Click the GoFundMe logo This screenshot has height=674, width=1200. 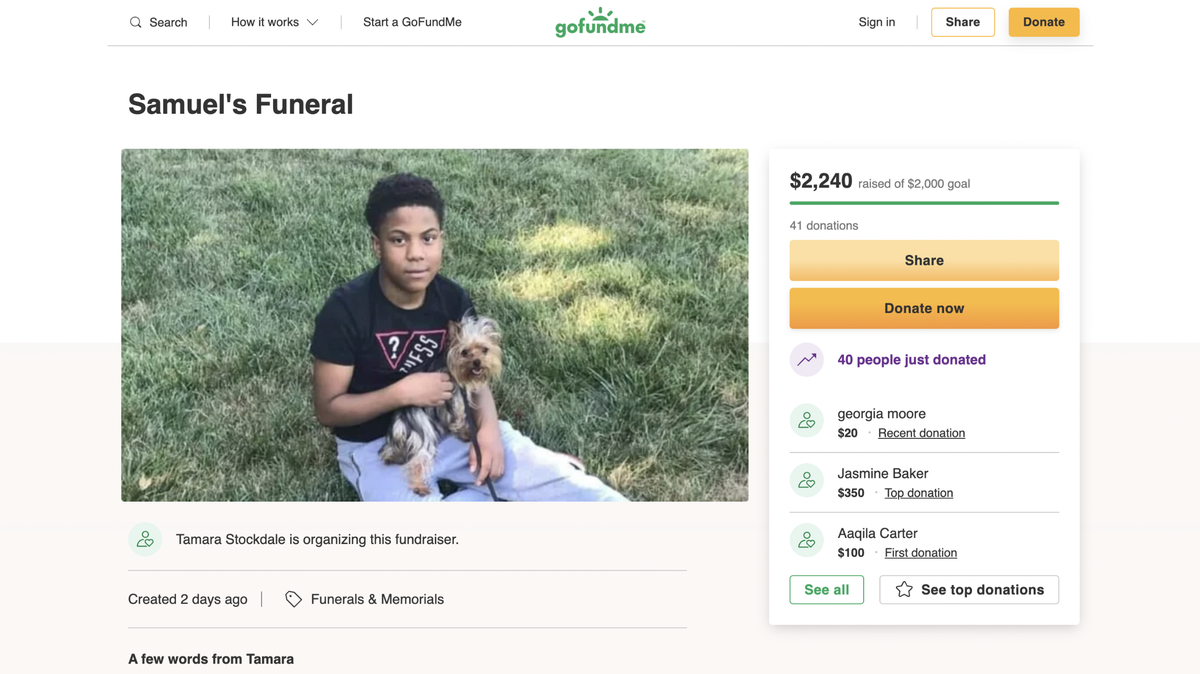(600, 22)
